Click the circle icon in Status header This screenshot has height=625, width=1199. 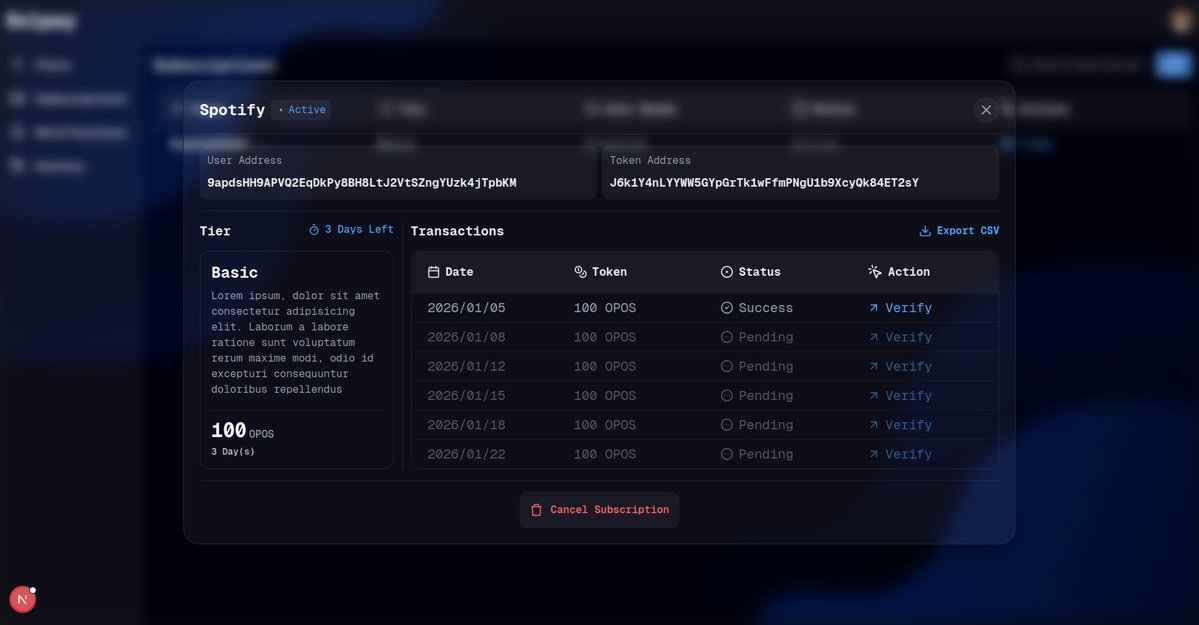[726, 272]
